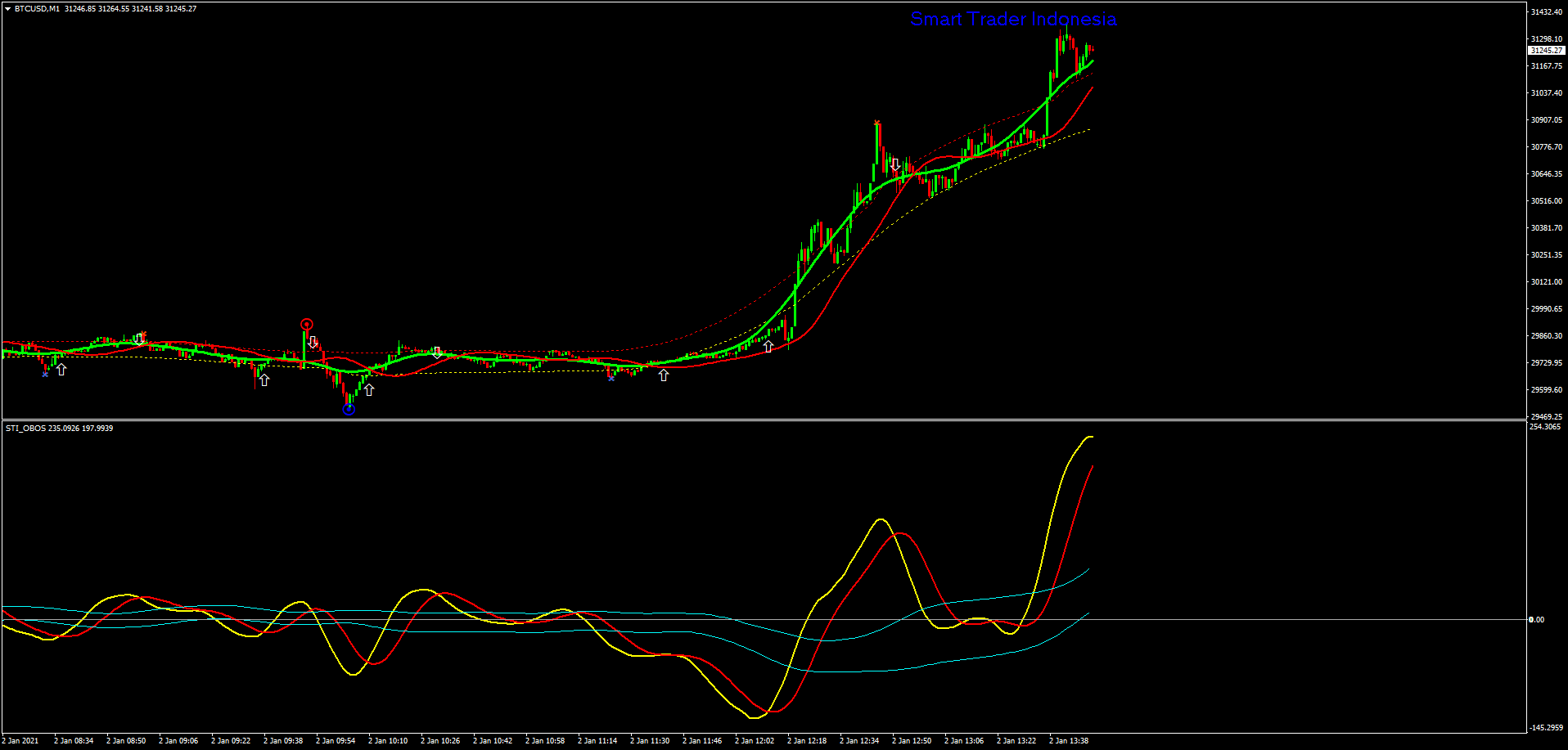
Task: Click the BTCUSD,M1 chart title
Action: pos(37,9)
